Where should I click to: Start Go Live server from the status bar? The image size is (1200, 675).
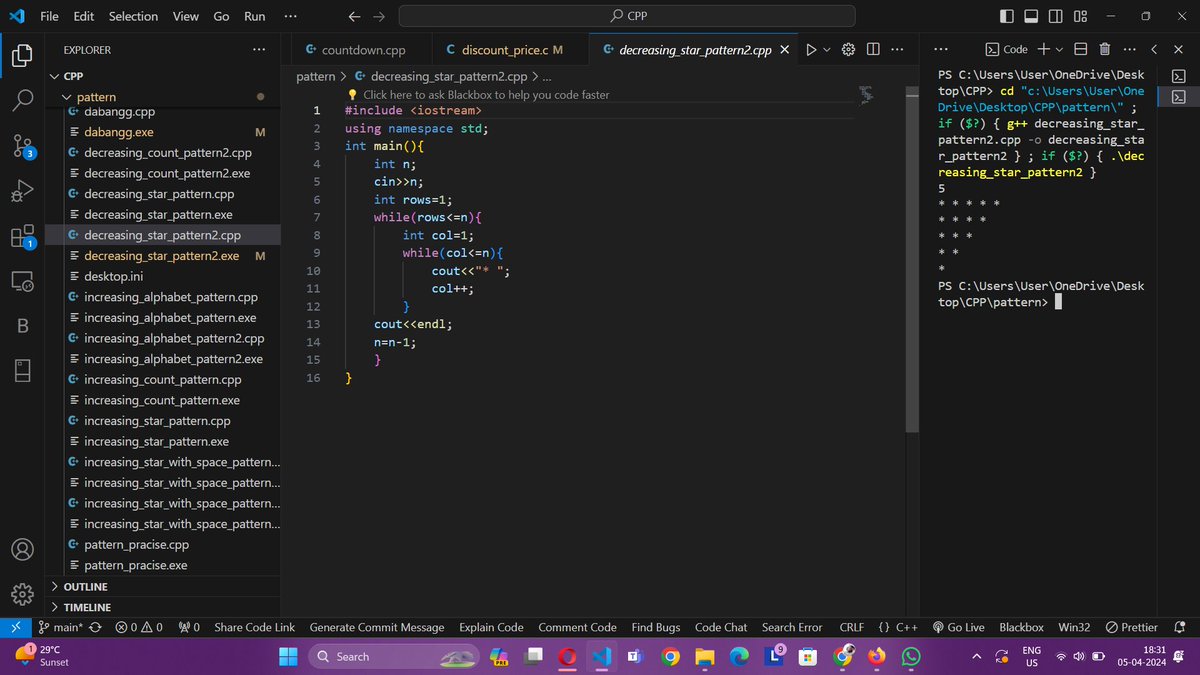958,627
